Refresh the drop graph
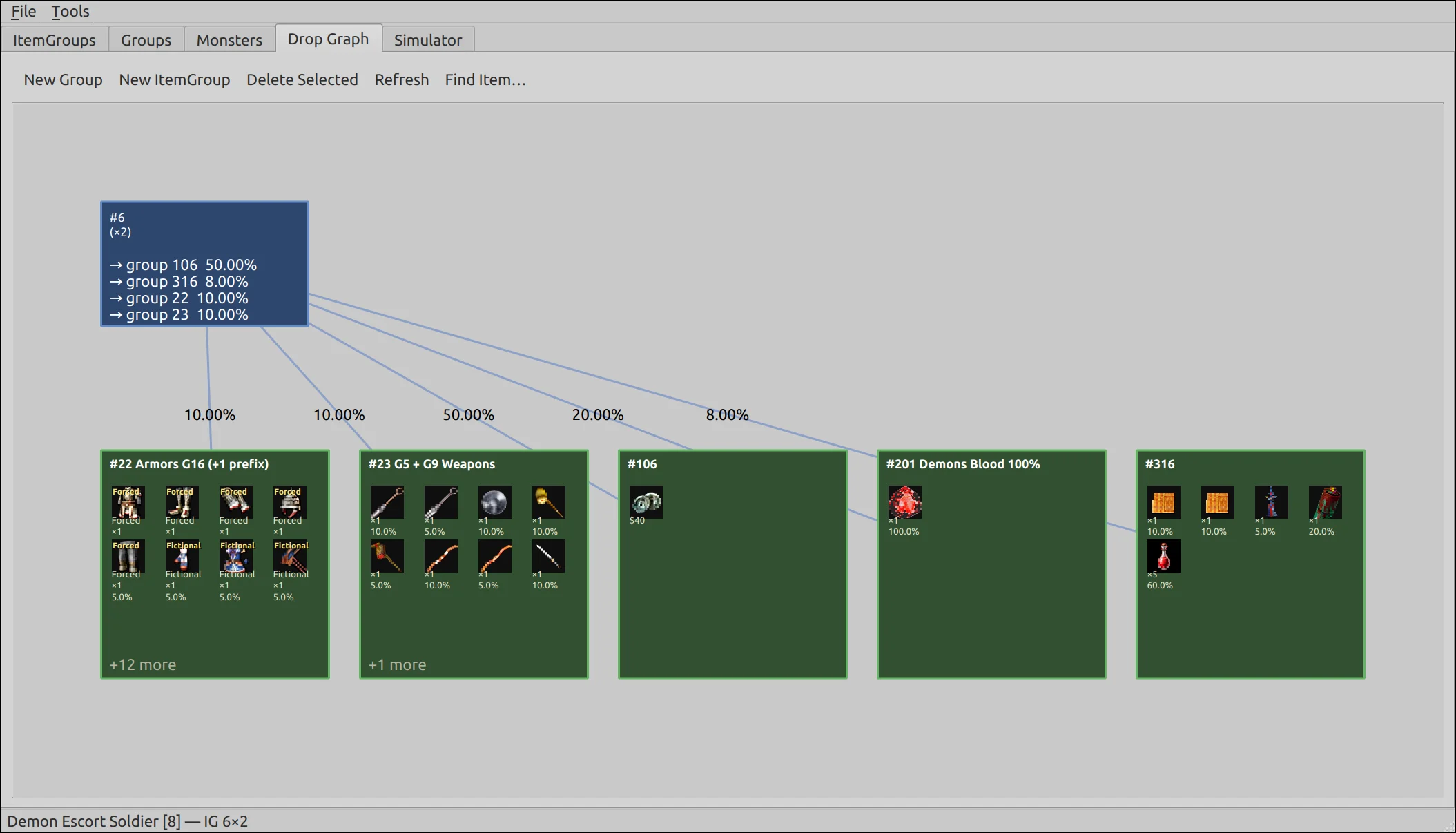This screenshot has width=1456, height=833. [x=402, y=79]
